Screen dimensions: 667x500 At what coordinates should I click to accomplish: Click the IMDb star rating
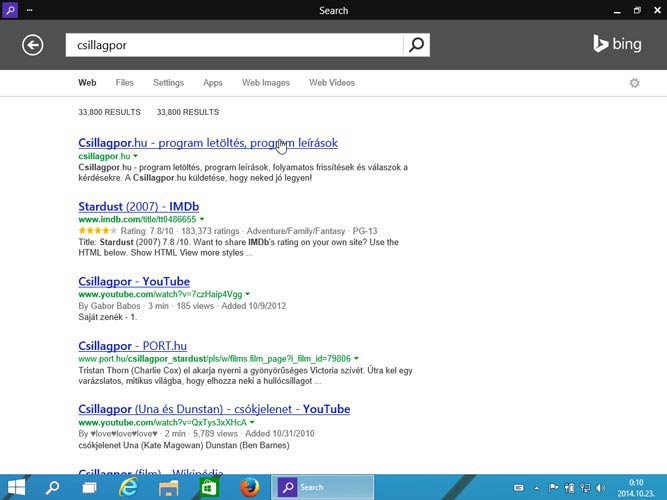pyautogui.click(x=97, y=231)
